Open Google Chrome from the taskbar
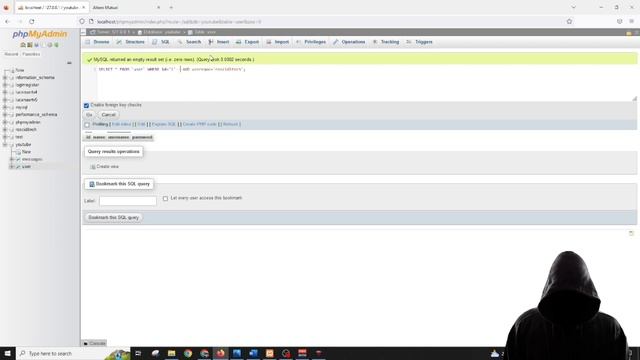 pos(188,353)
